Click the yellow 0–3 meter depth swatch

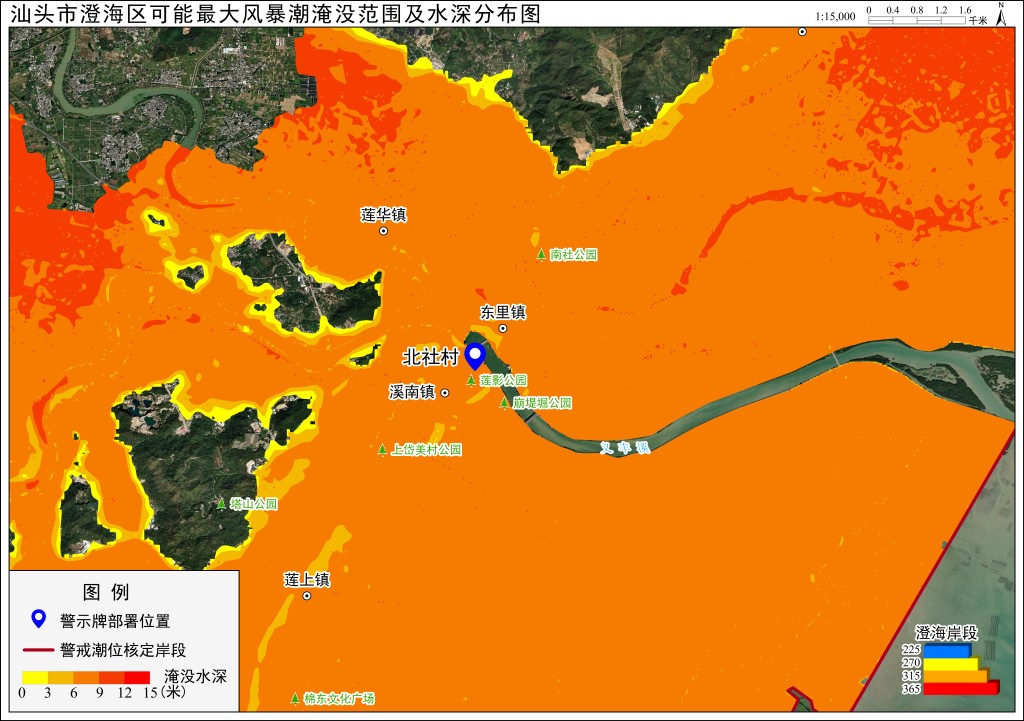click(35, 678)
